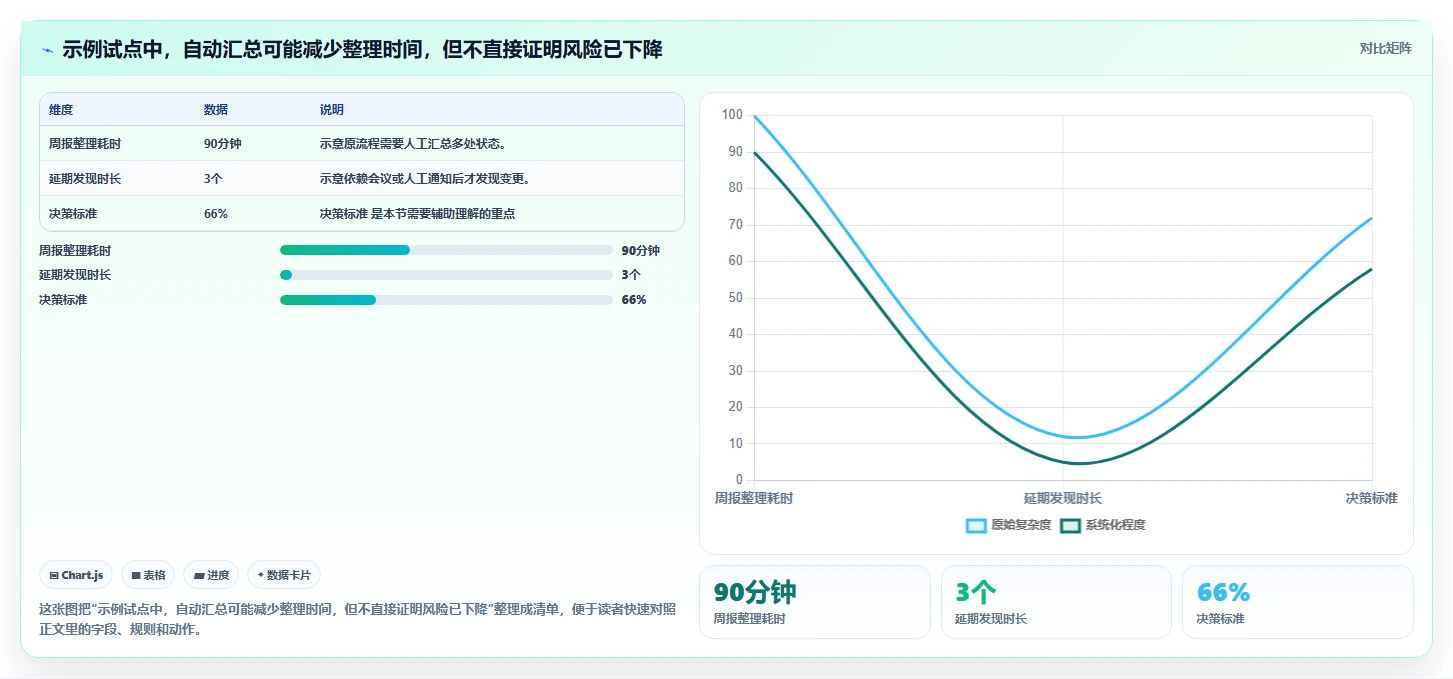Click the 决策标准 table row label

click(73, 214)
